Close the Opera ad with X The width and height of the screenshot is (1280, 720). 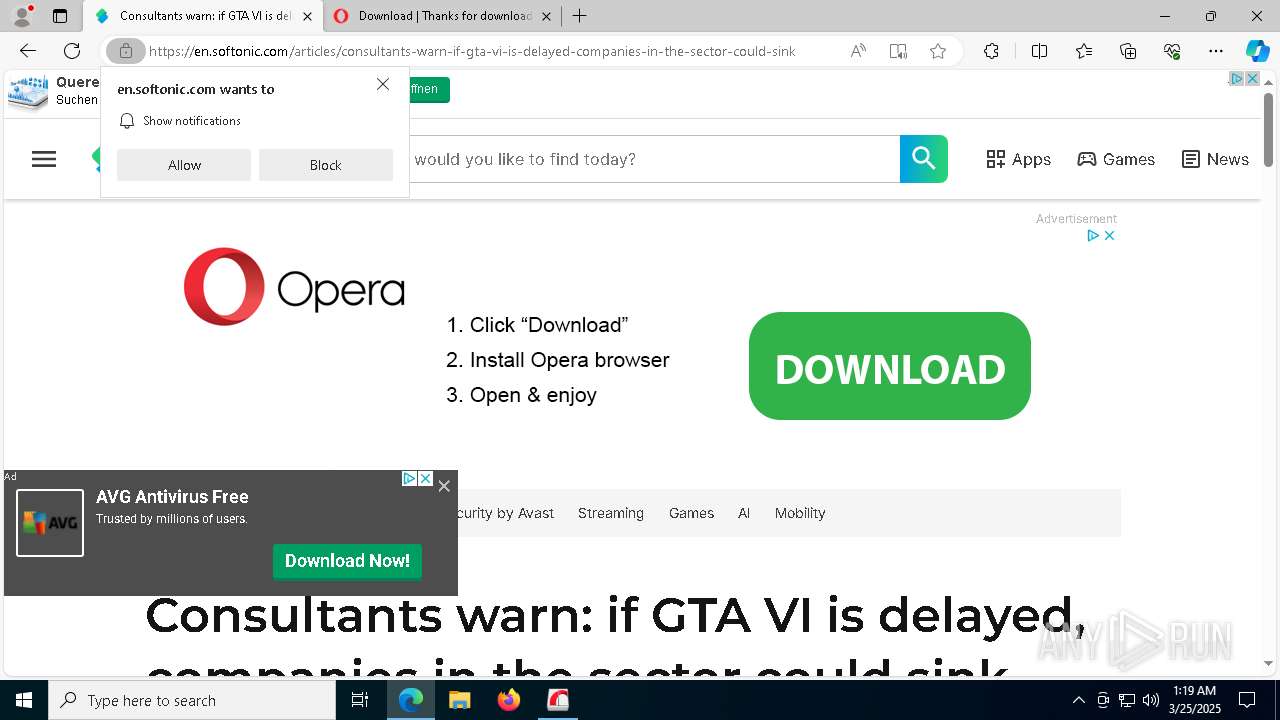(x=1109, y=235)
